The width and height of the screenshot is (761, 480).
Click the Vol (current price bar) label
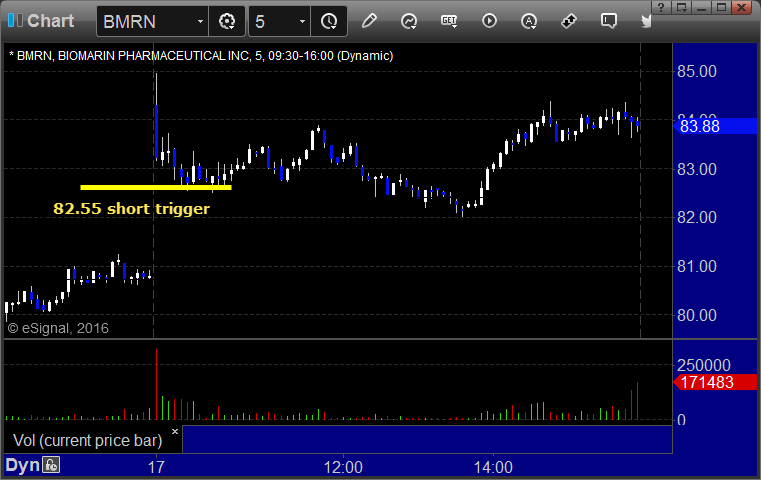(87, 440)
